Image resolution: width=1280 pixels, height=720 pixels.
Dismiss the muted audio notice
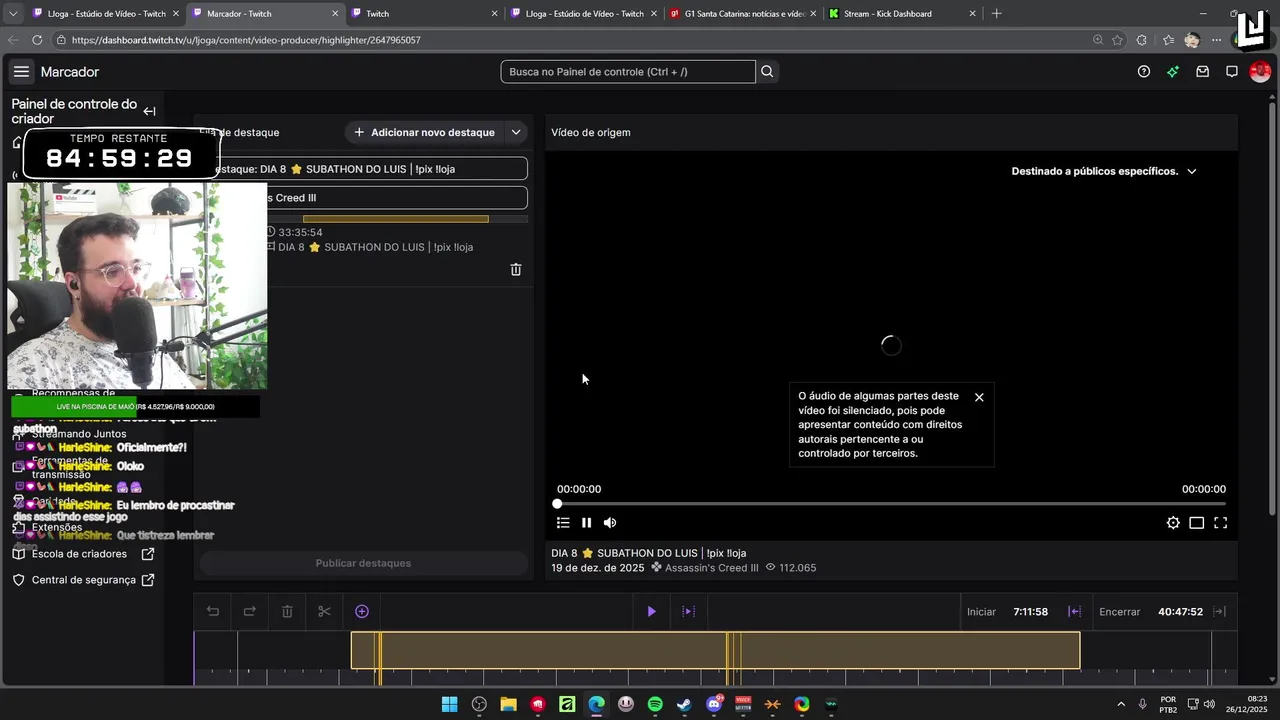[979, 397]
